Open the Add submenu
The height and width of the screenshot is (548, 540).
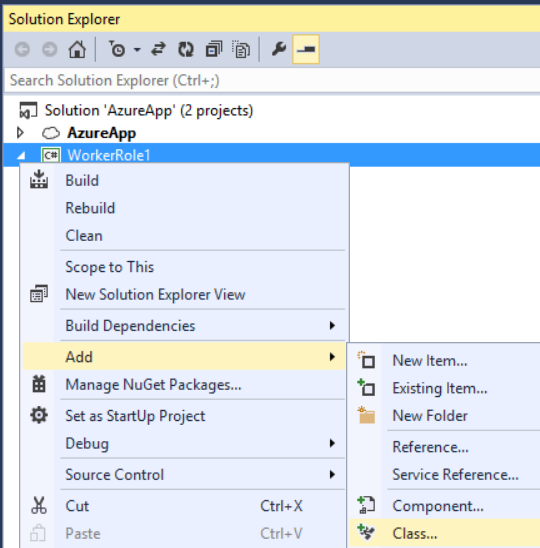tap(185, 357)
